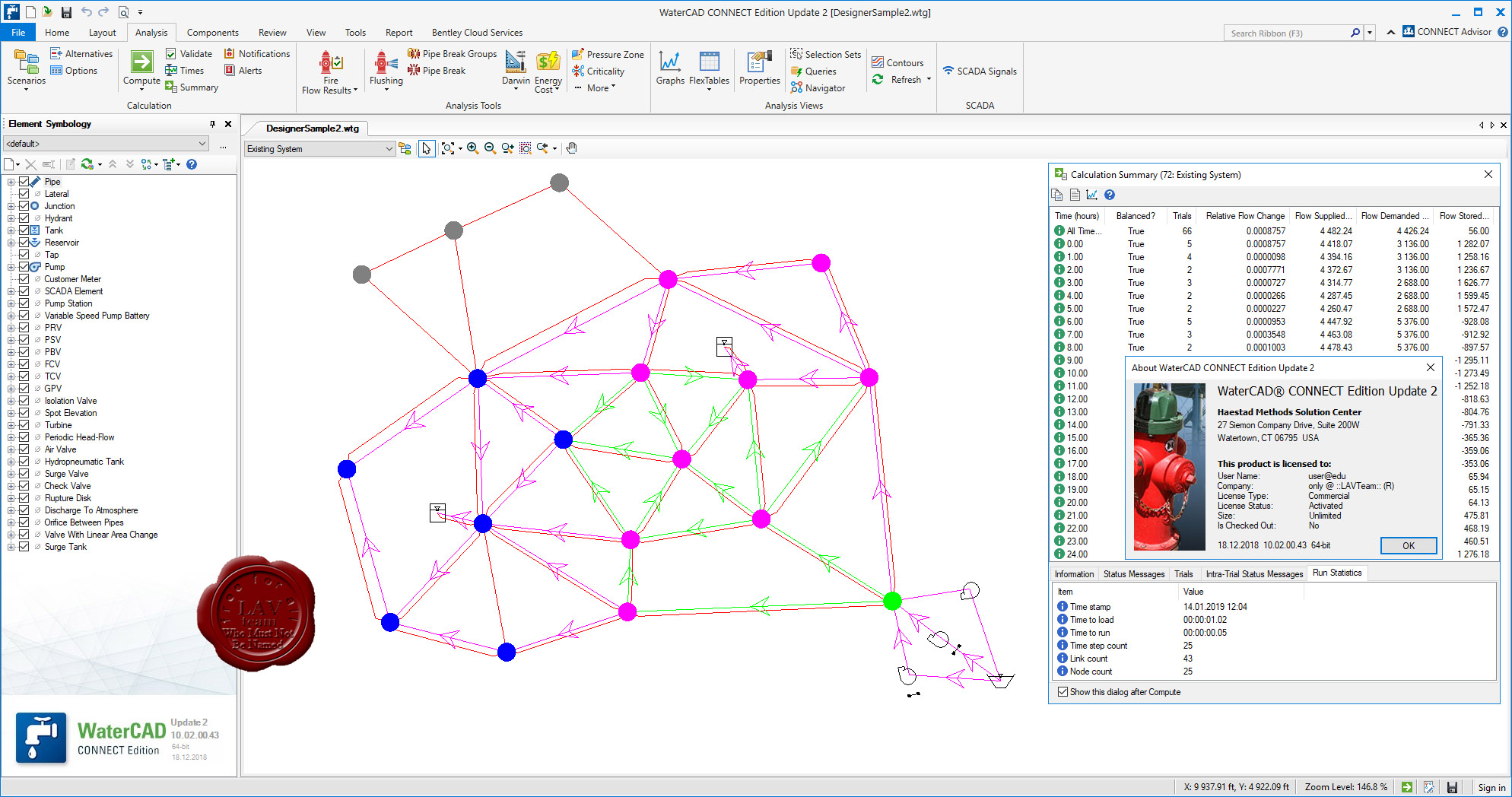Screen dimensions: 1512x797
Task: Toggle Isolation Valve checkbox
Action: [24, 401]
